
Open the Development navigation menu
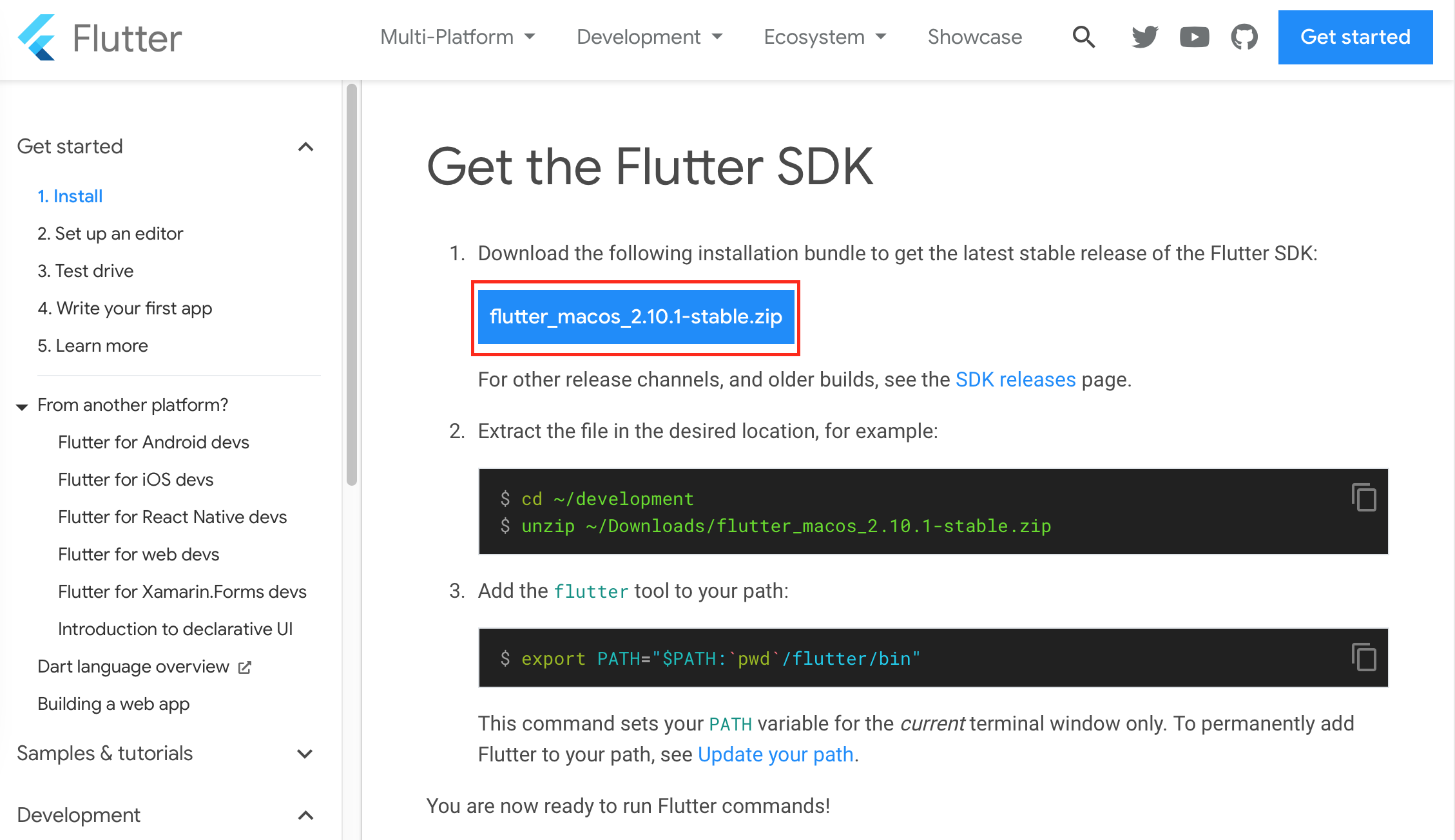650,37
